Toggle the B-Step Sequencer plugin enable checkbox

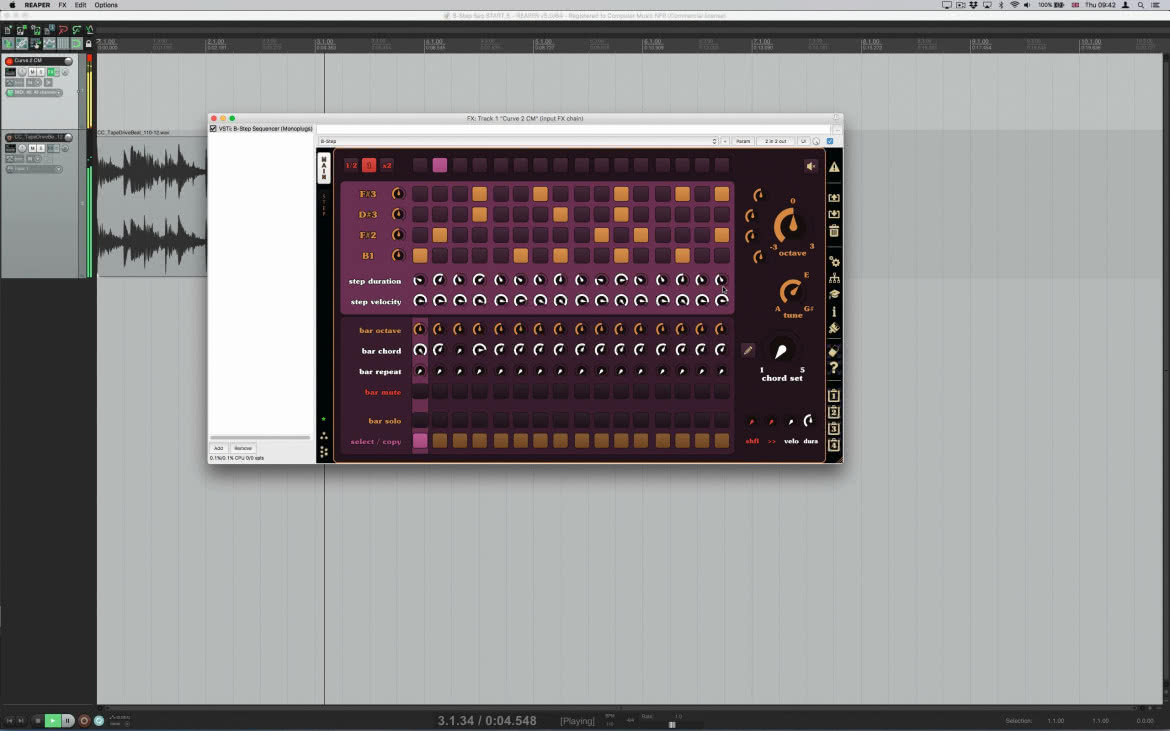tap(213, 128)
